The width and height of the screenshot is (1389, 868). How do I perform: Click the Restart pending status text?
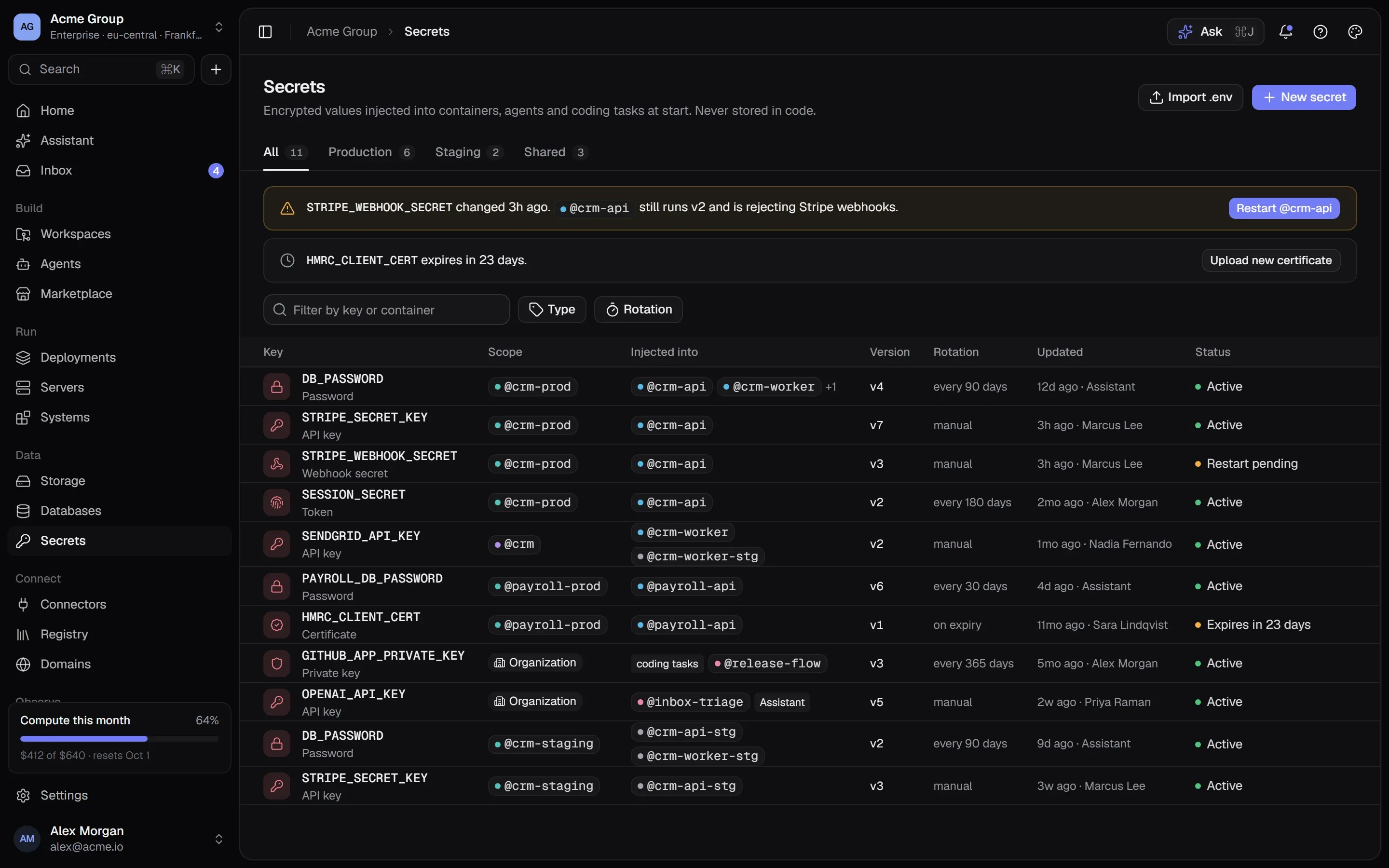click(x=1252, y=464)
